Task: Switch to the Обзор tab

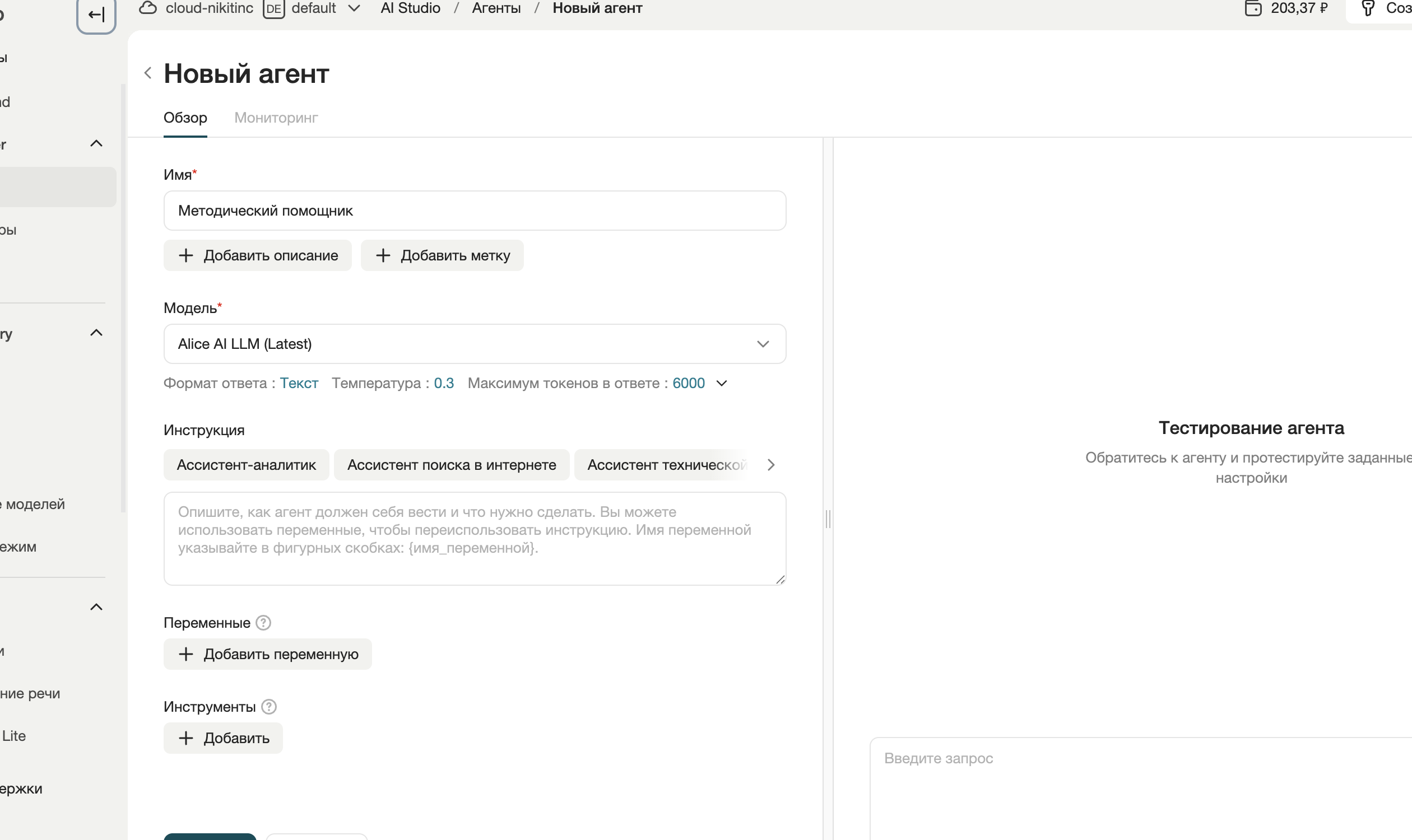Action: point(185,118)
